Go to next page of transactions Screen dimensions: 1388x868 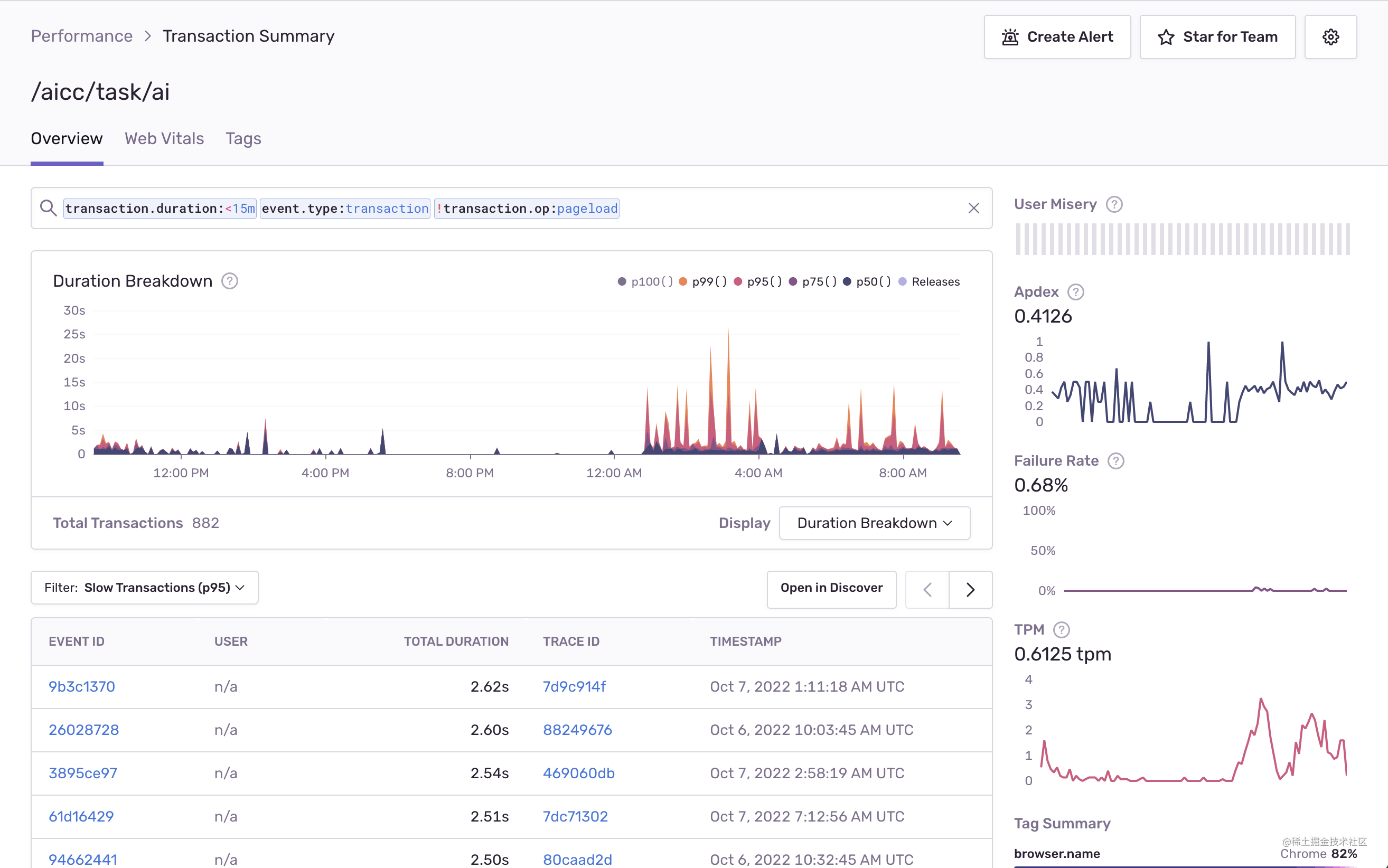click(970, 589)
